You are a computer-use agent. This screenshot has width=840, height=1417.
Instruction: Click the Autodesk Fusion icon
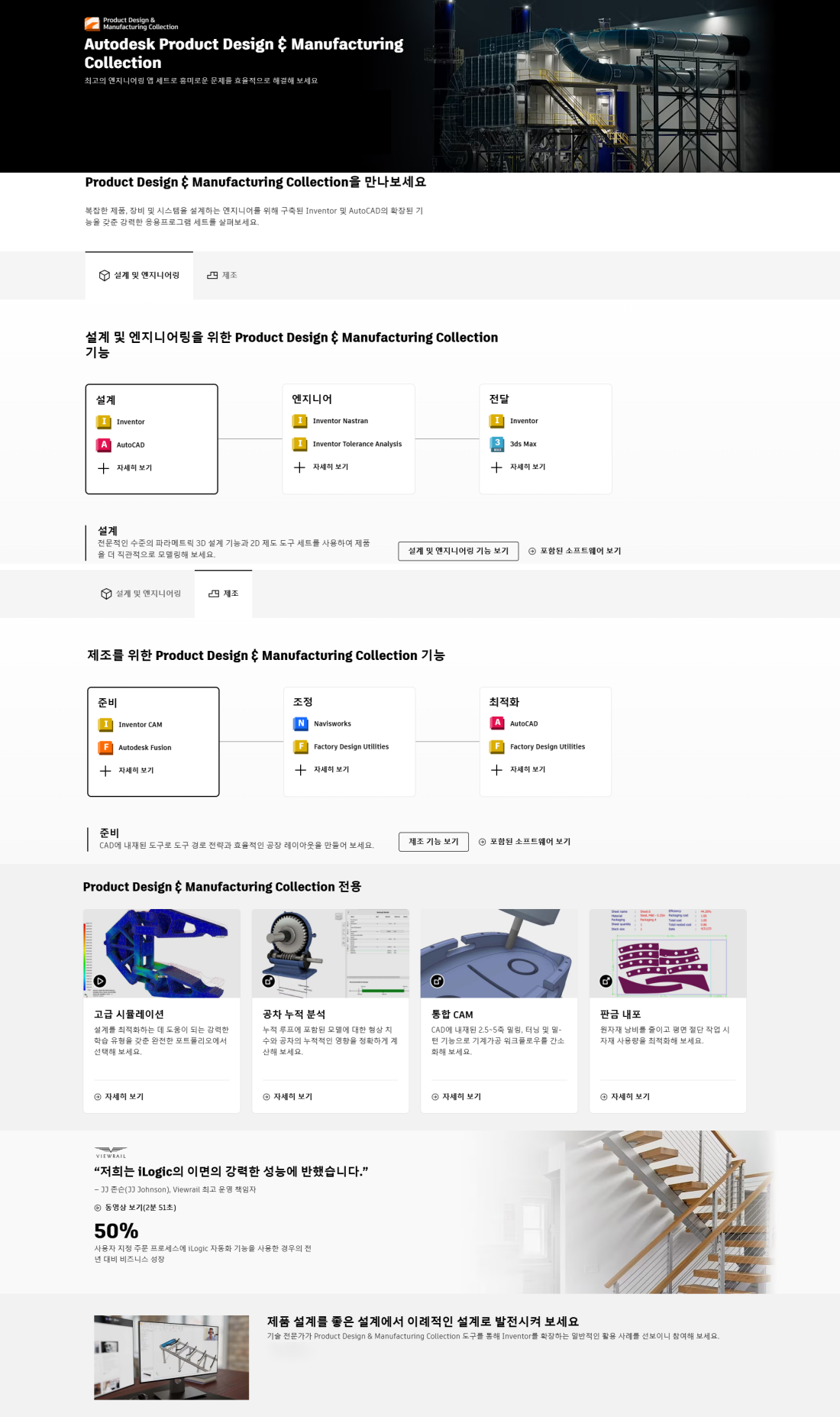[x=106, y=747]
